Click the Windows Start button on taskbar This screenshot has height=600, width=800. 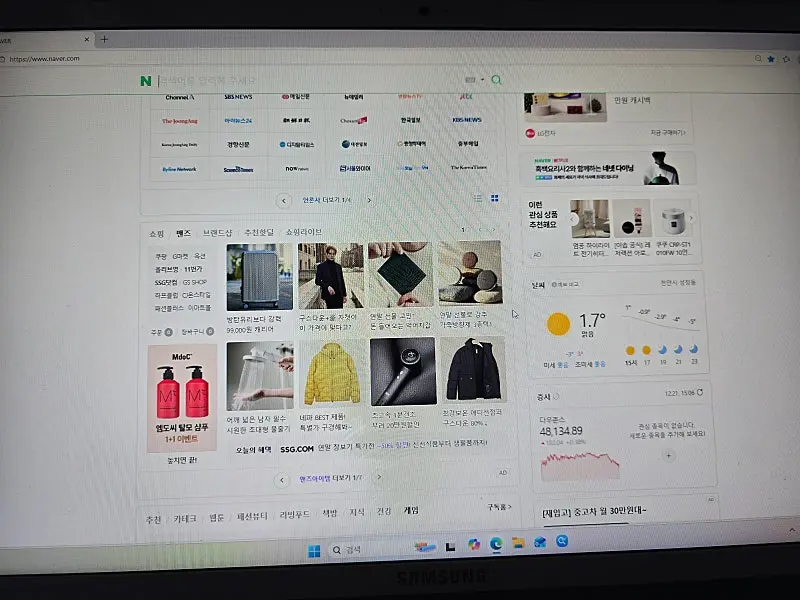point(314,550)
